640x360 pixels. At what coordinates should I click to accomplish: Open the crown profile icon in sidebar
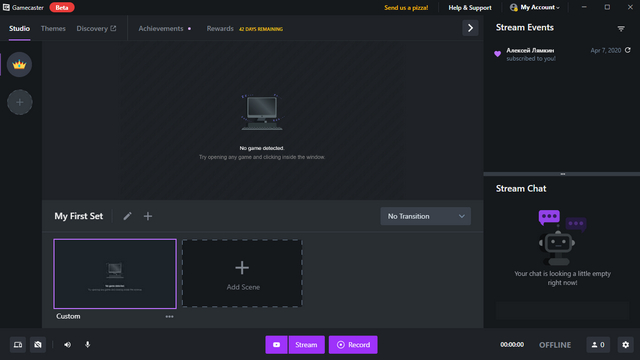(19, 64)
